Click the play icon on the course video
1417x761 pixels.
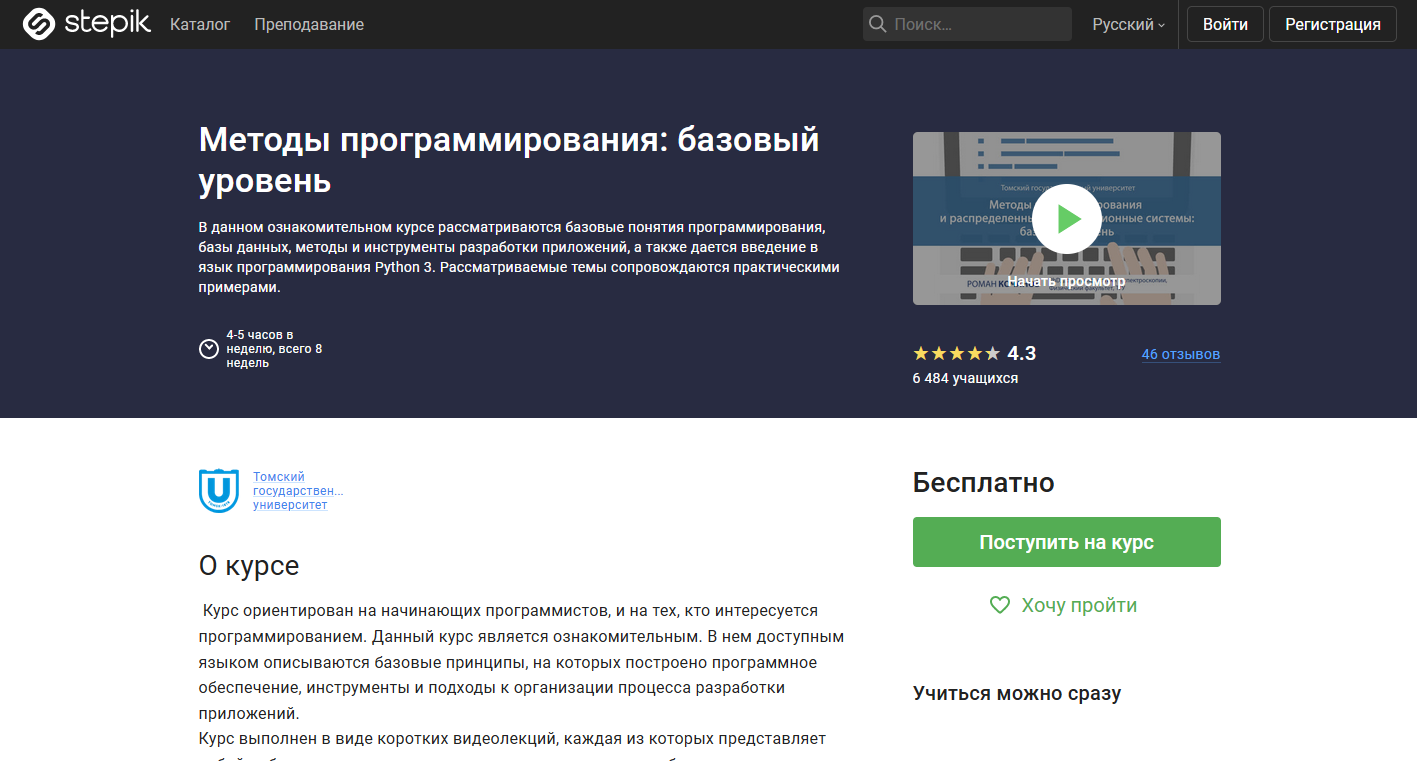(x=1066, y=218)
